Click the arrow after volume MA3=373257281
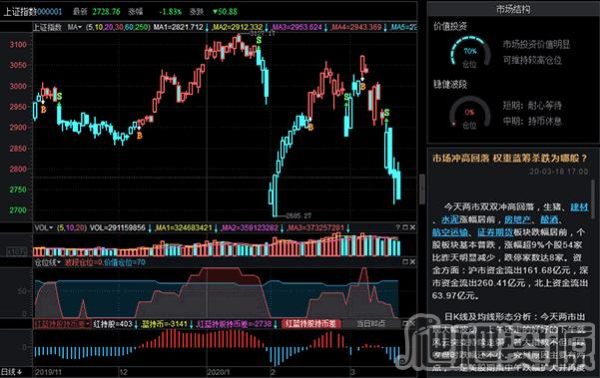 [x=348, y=228]
